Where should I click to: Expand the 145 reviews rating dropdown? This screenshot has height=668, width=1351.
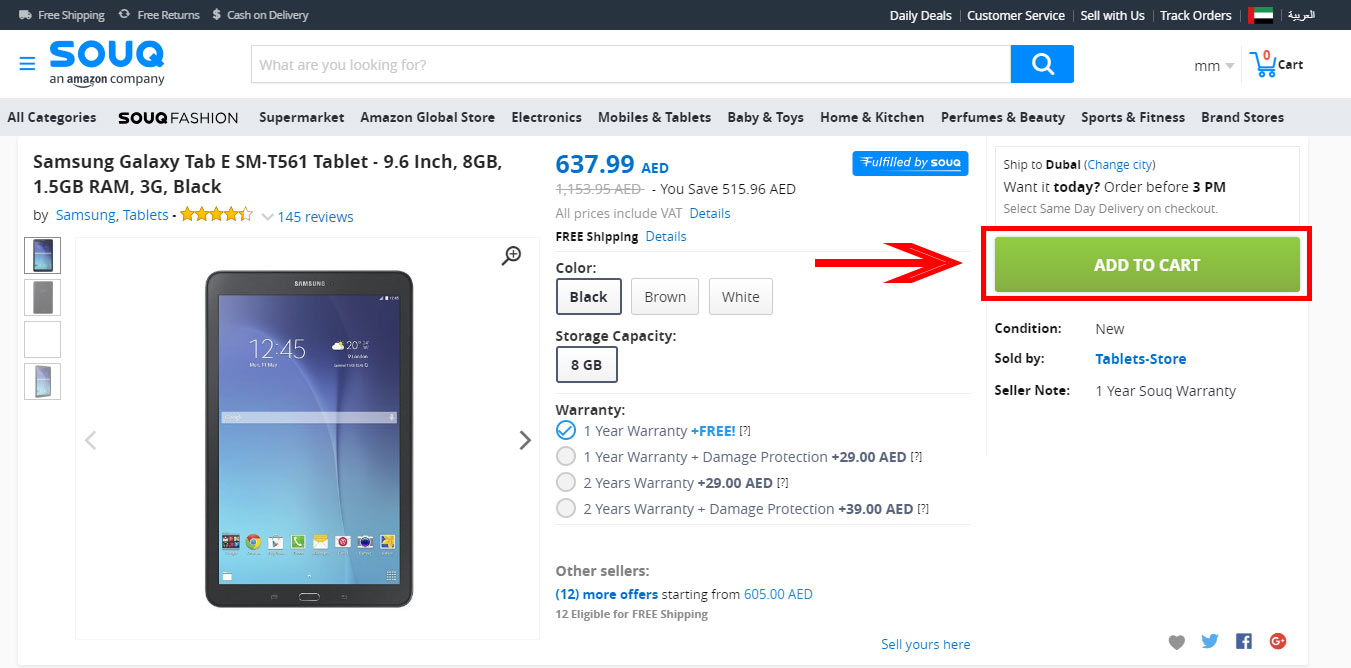(x=268, y=217)
